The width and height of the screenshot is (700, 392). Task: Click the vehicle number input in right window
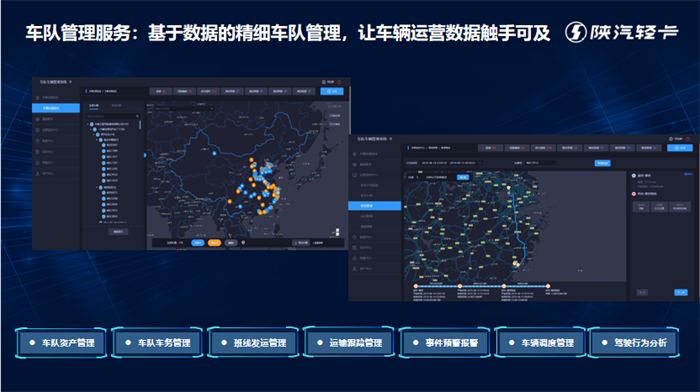(x=540, y=163)
